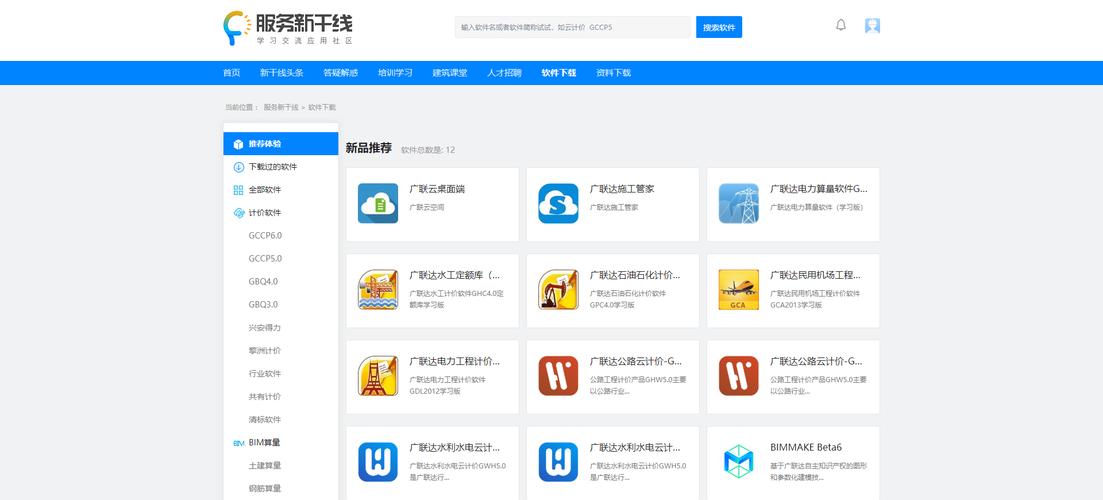Open the 建筑课堂 navigation item
1103x500 pixels.
pyautogui.click(x=450, y=72)
